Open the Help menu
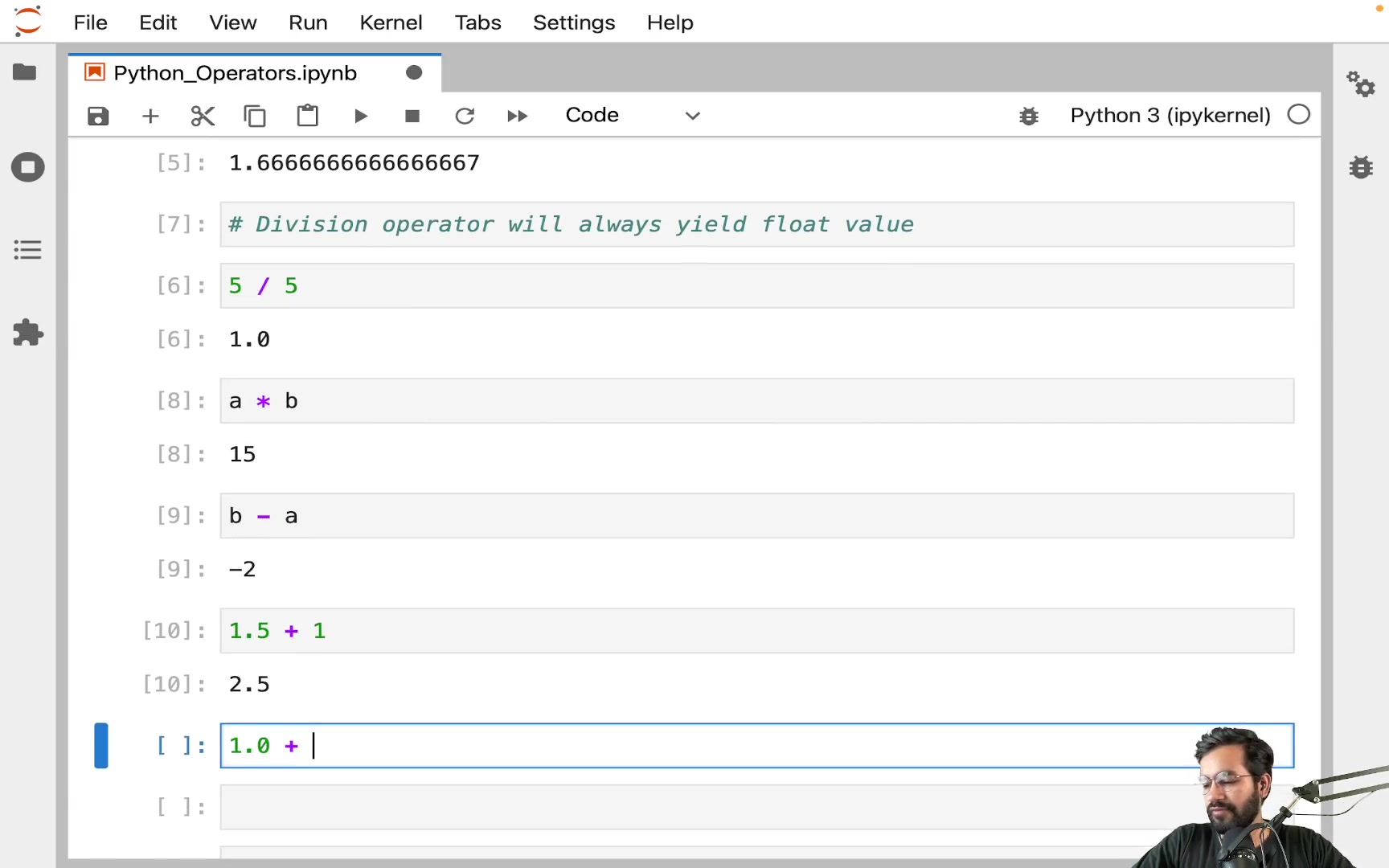 pyautogui.click(x=670, y=23)
